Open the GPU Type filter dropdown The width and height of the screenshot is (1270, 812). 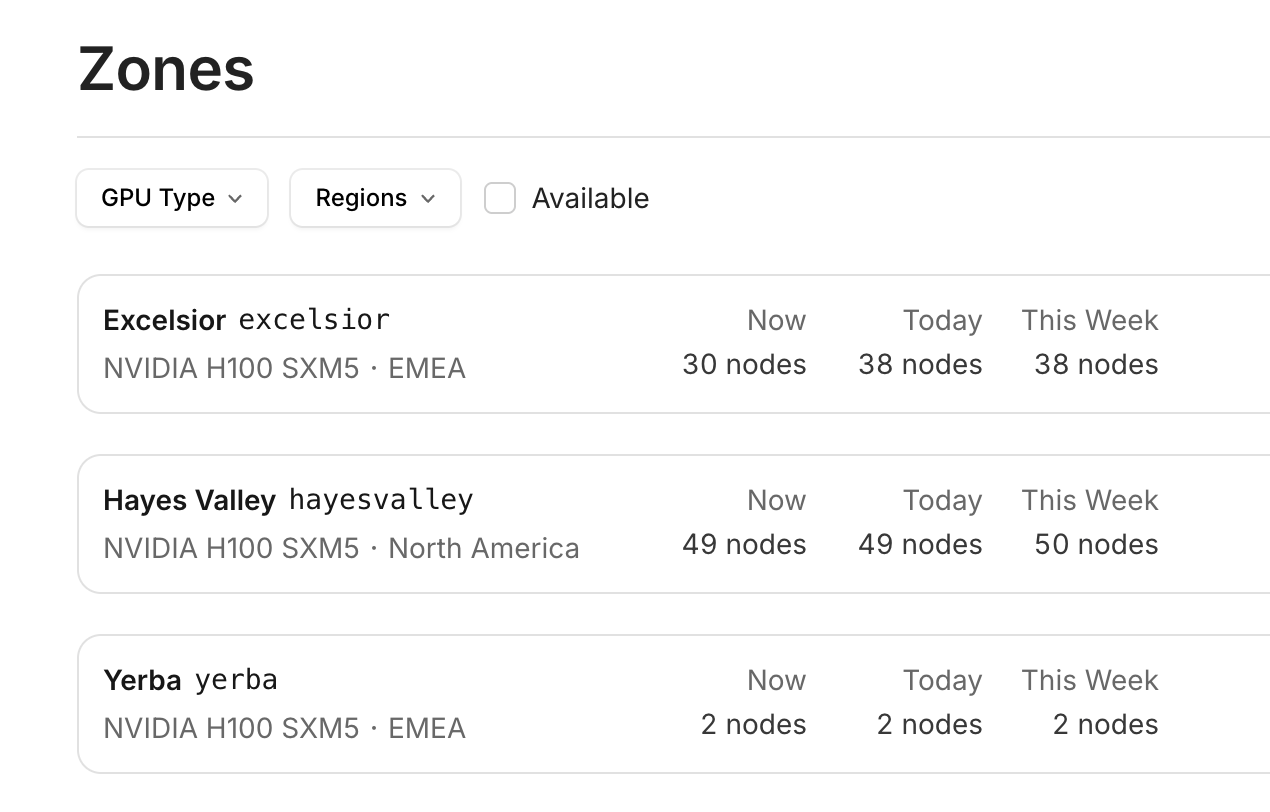coord(171,198)
